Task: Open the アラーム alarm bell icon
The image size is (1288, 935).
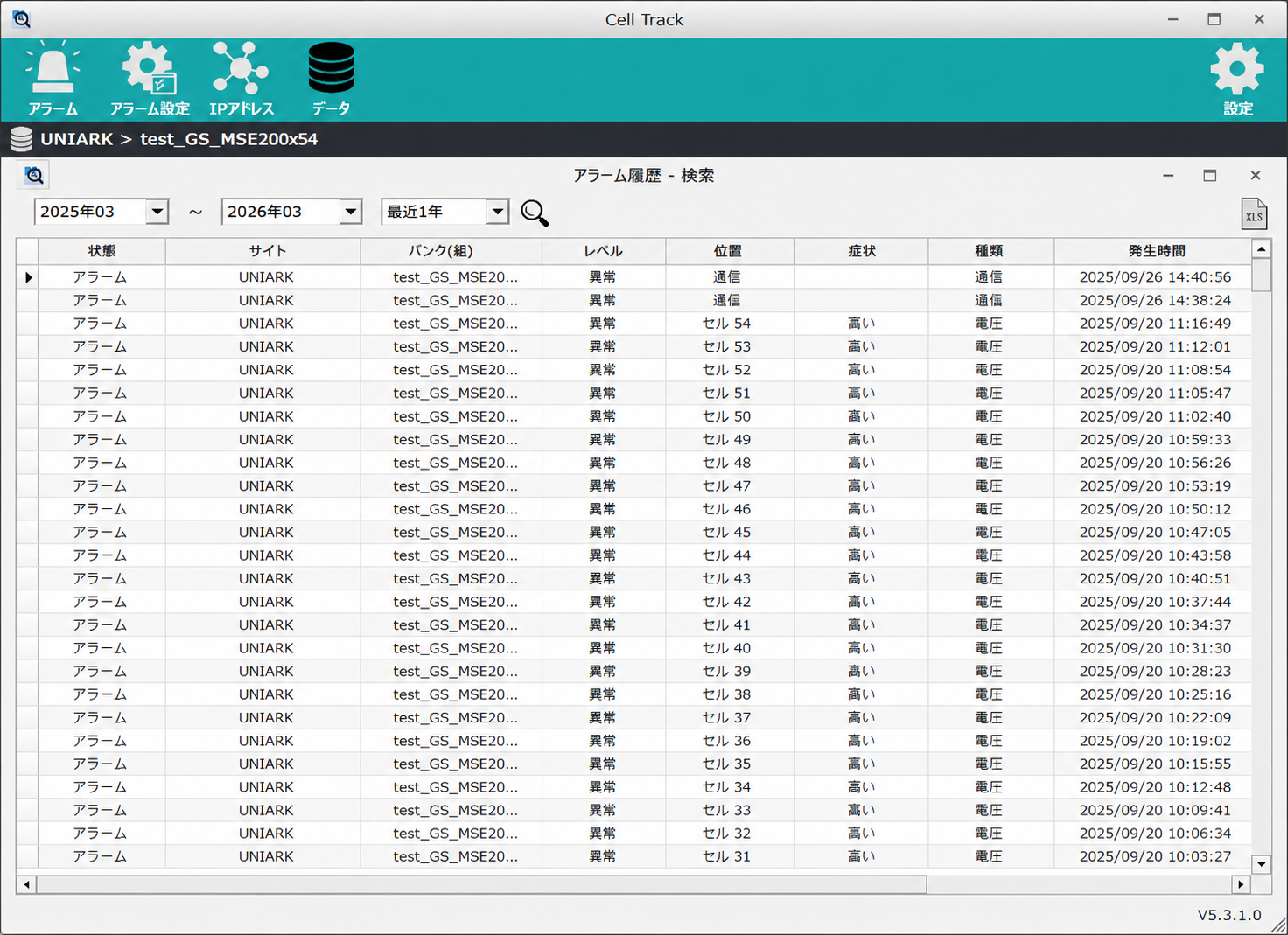Action: (x=52, y=78)
